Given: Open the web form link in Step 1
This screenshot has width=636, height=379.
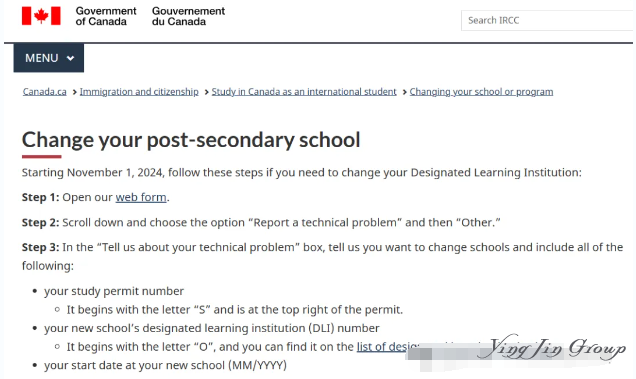Looking at the screenshot, I should (141, 197).
